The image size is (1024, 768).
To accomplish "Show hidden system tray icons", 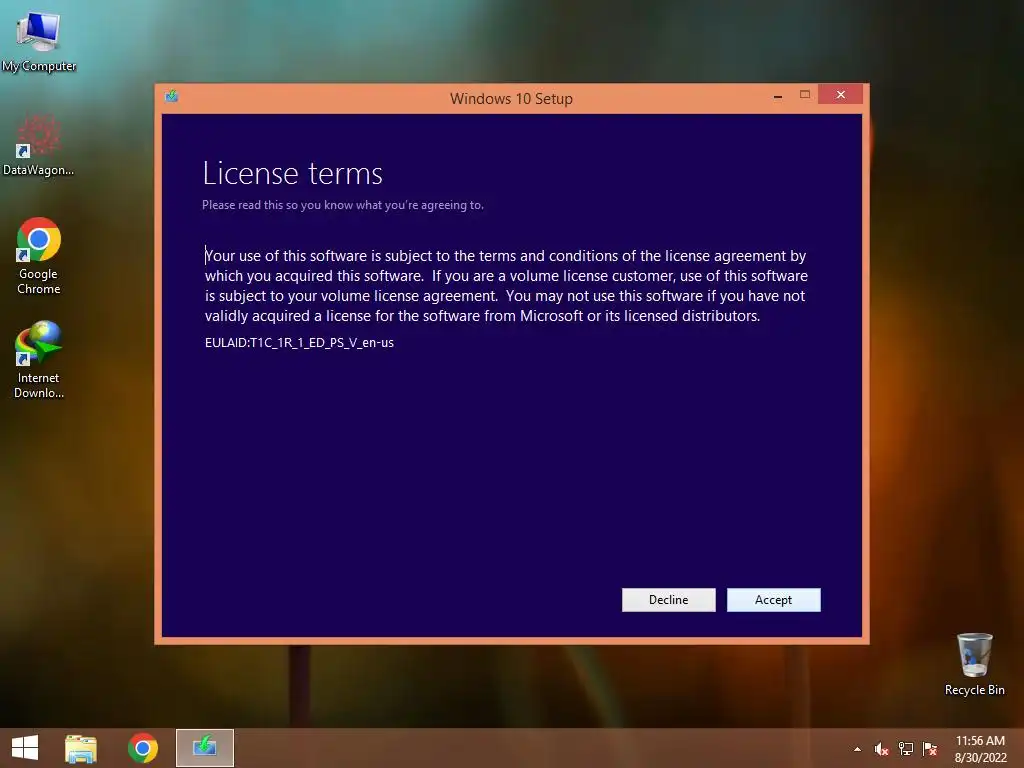I will [x=857, y=749].
